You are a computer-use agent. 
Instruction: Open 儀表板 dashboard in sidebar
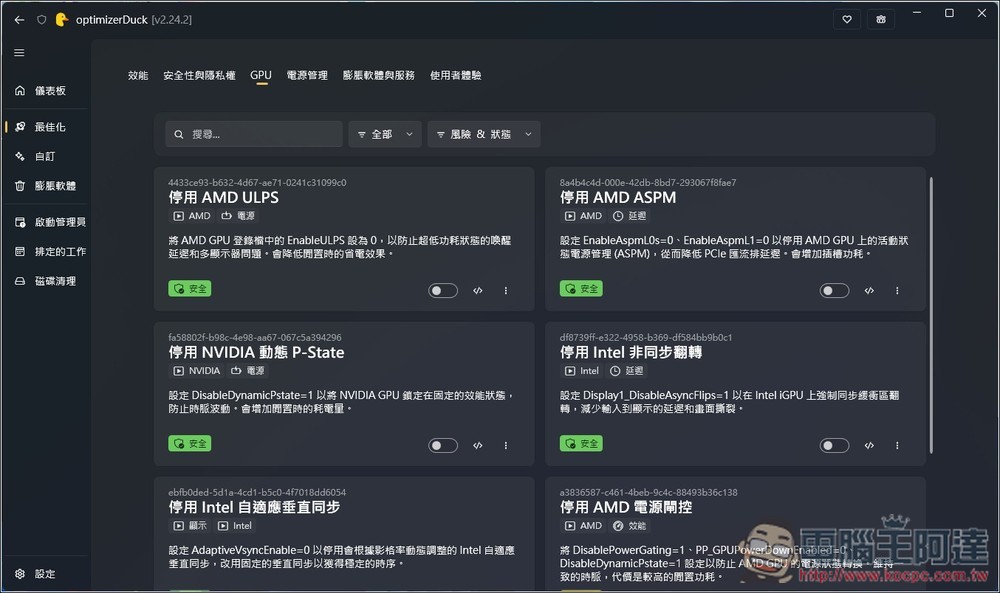[x=46, y=91]
